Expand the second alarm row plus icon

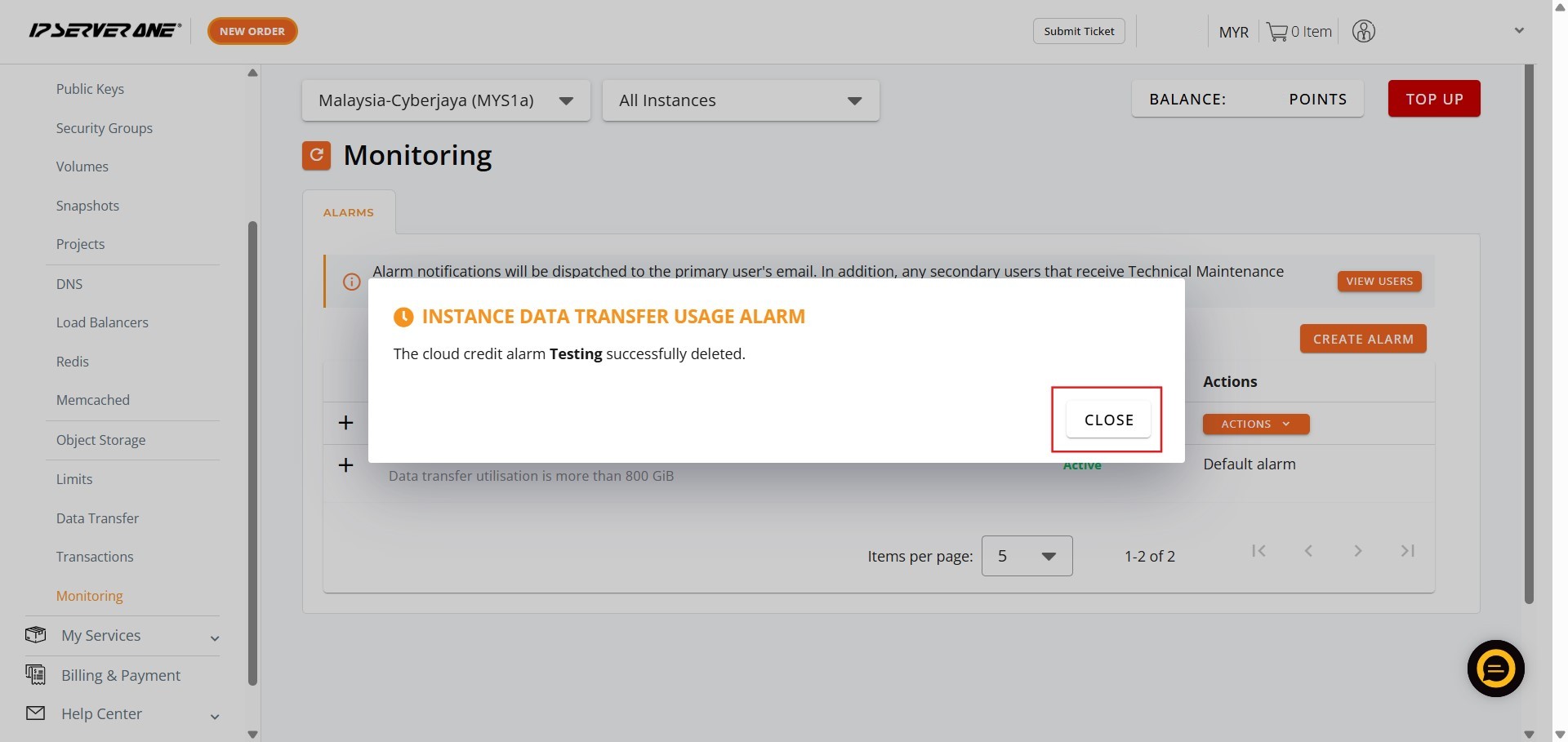(345, 465)
